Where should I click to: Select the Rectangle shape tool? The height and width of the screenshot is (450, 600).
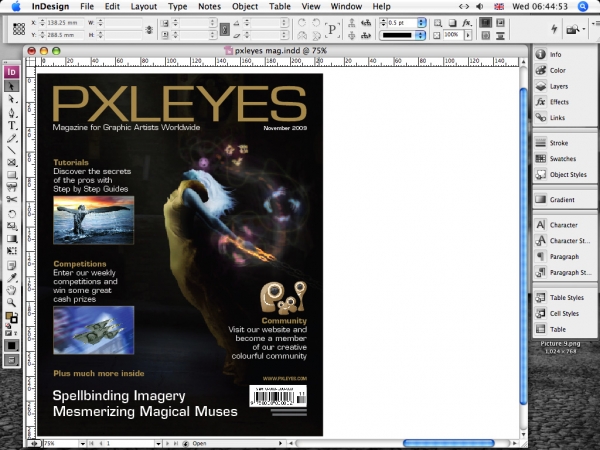point(11,175)
